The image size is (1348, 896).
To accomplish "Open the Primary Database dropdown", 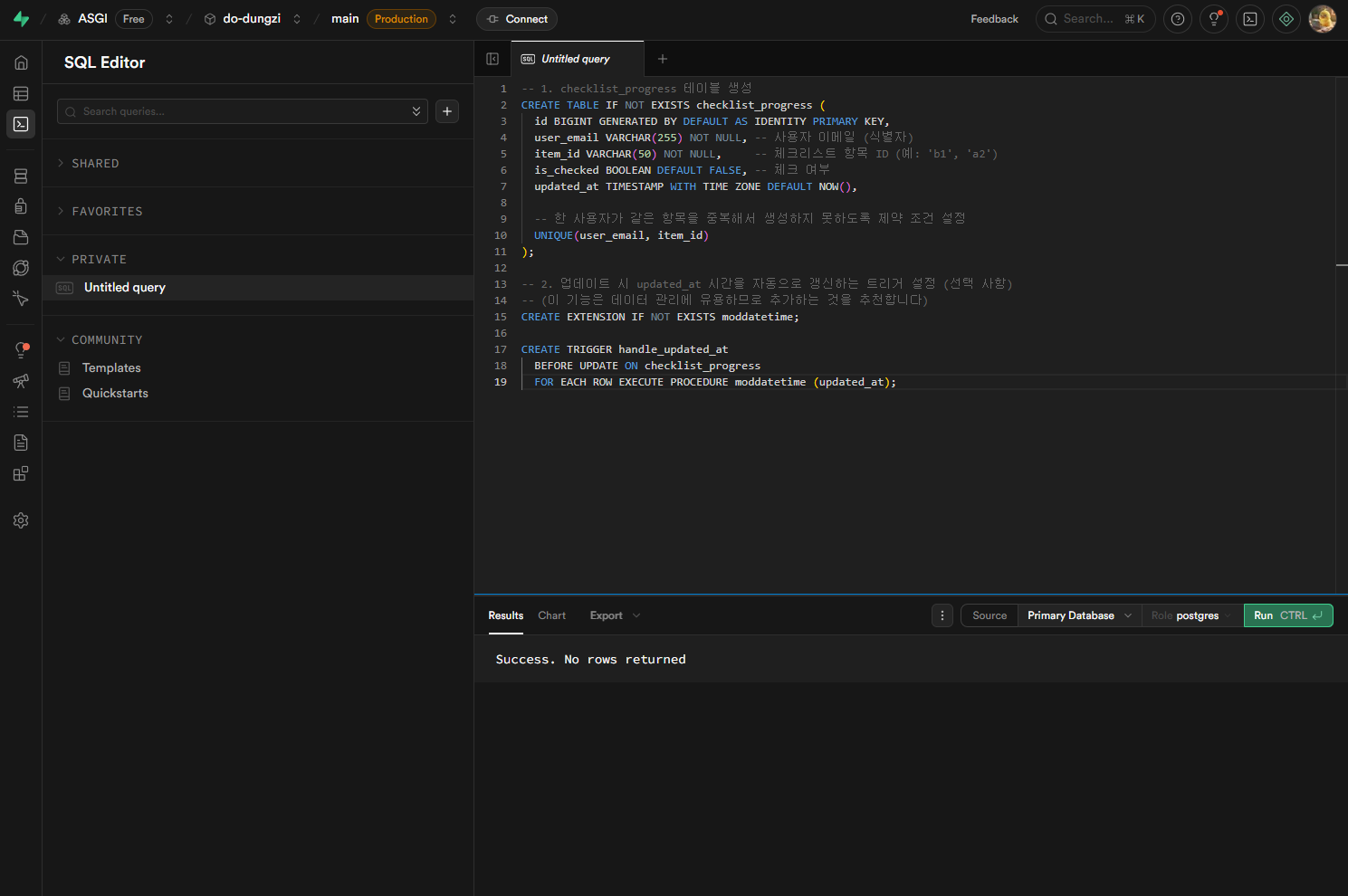I will tap(1078, 615).
